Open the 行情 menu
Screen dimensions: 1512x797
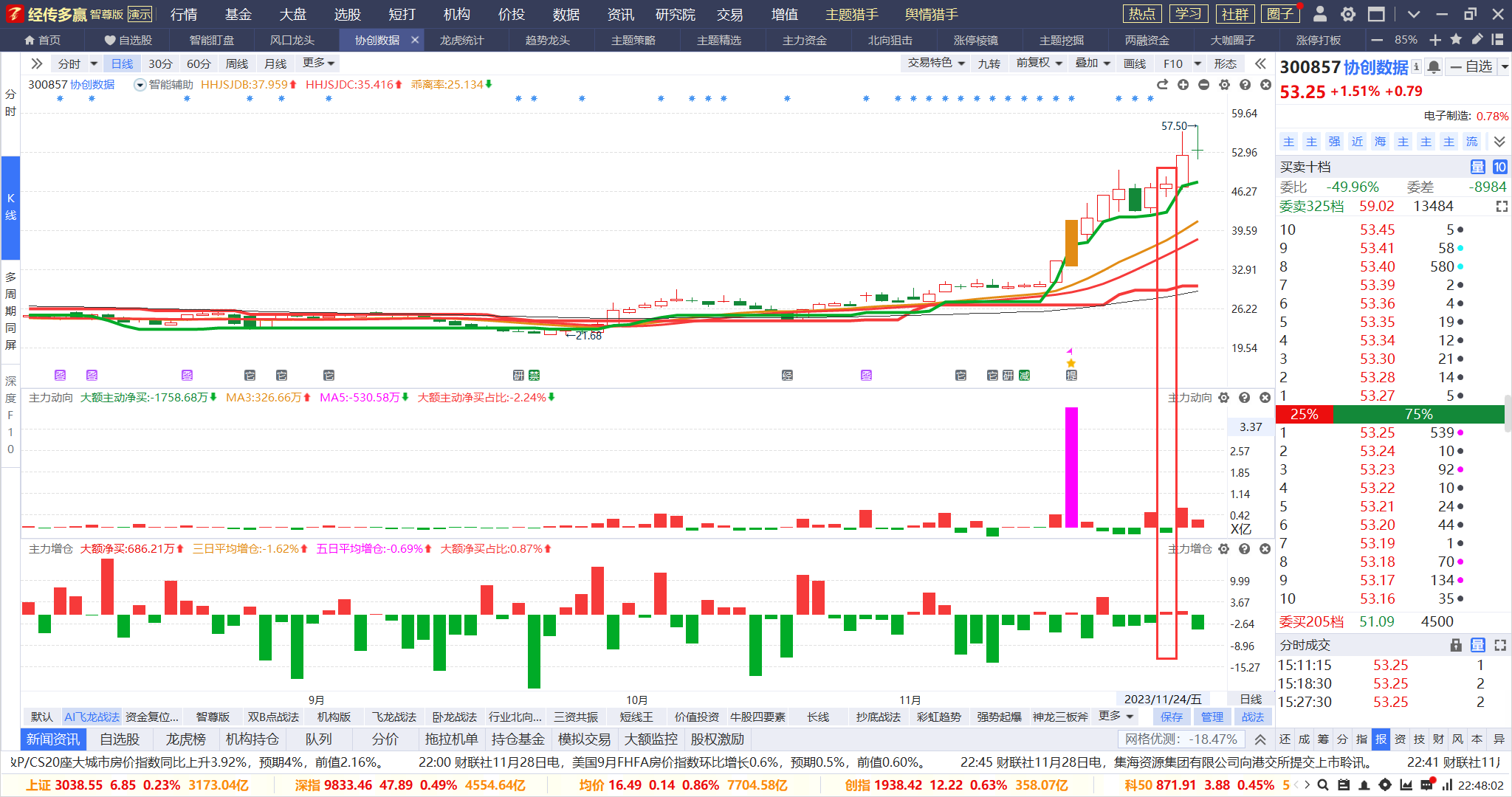click(x=184, y=14)
